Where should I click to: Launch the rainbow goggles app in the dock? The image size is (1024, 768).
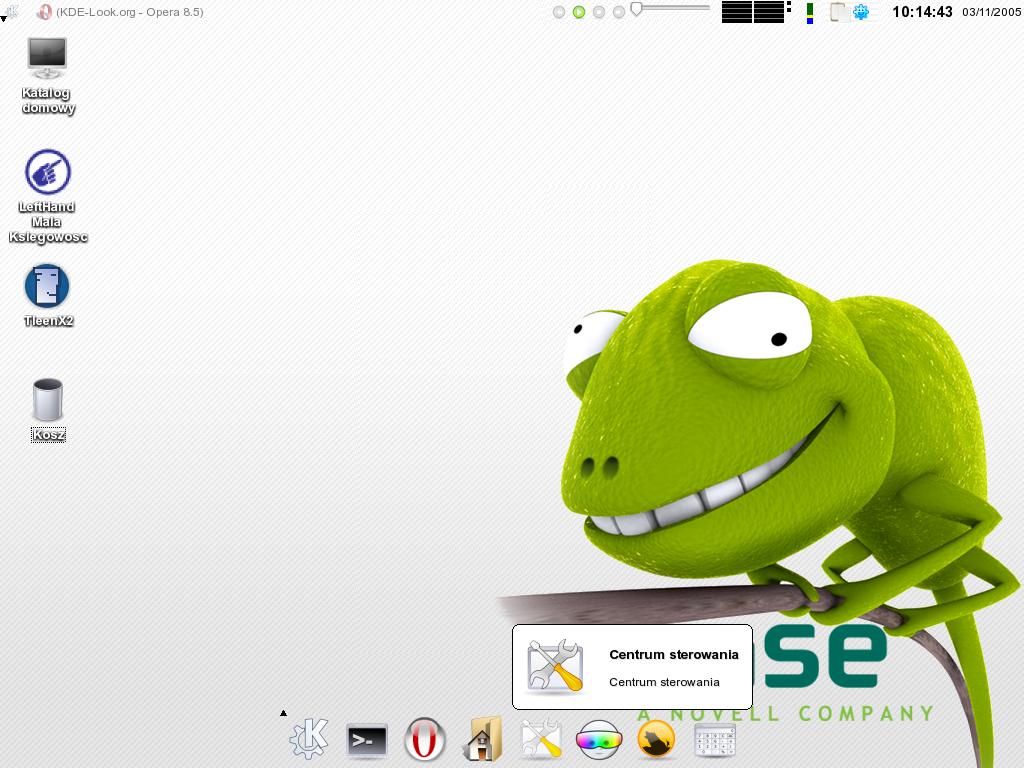(598, 740)
